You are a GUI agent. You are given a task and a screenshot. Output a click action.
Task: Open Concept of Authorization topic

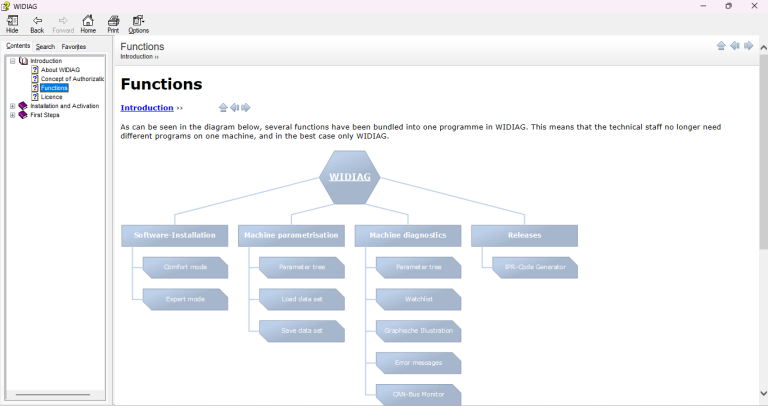(x=72, y=79)
